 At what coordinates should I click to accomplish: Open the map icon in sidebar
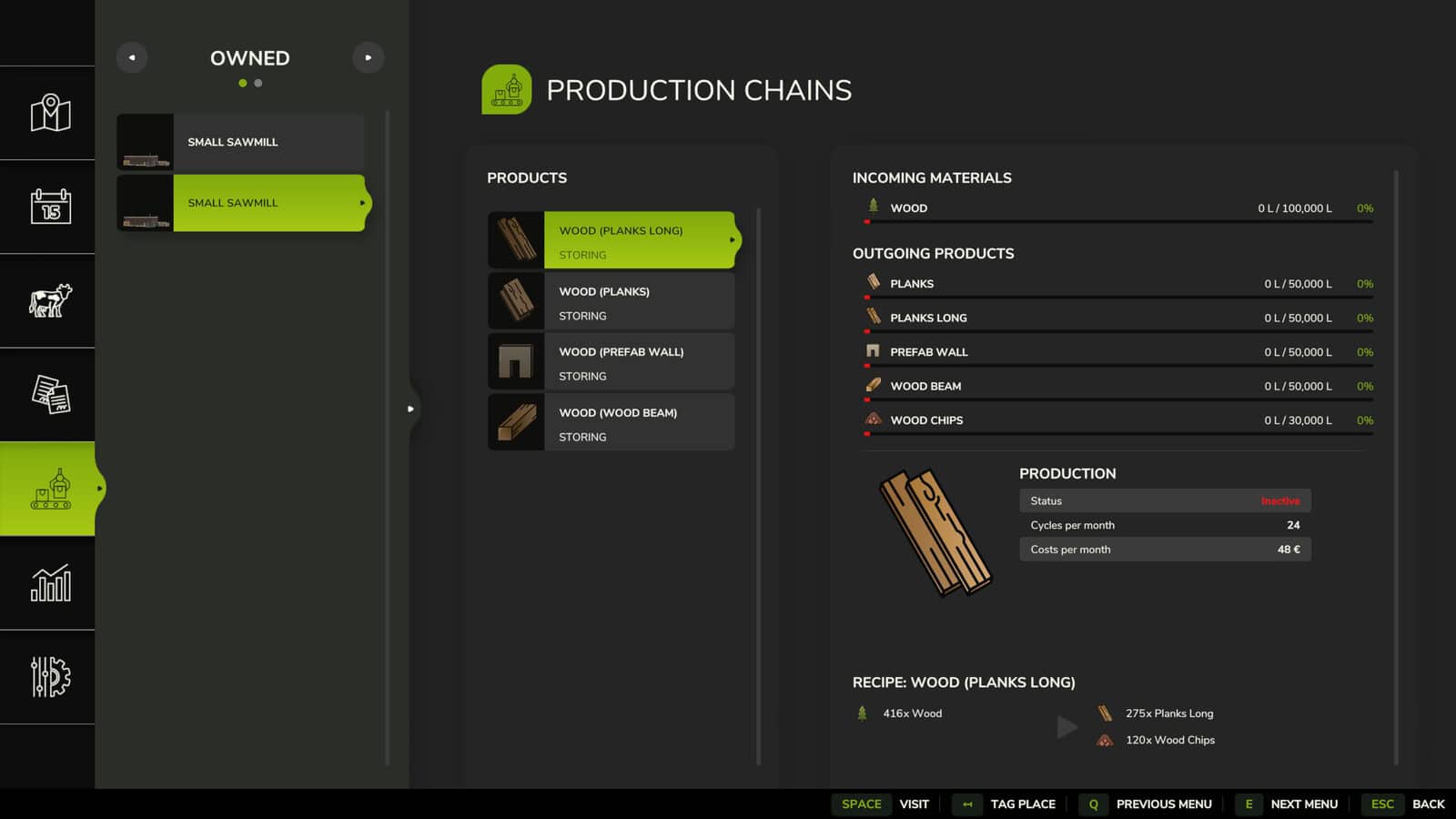point(50,113)
